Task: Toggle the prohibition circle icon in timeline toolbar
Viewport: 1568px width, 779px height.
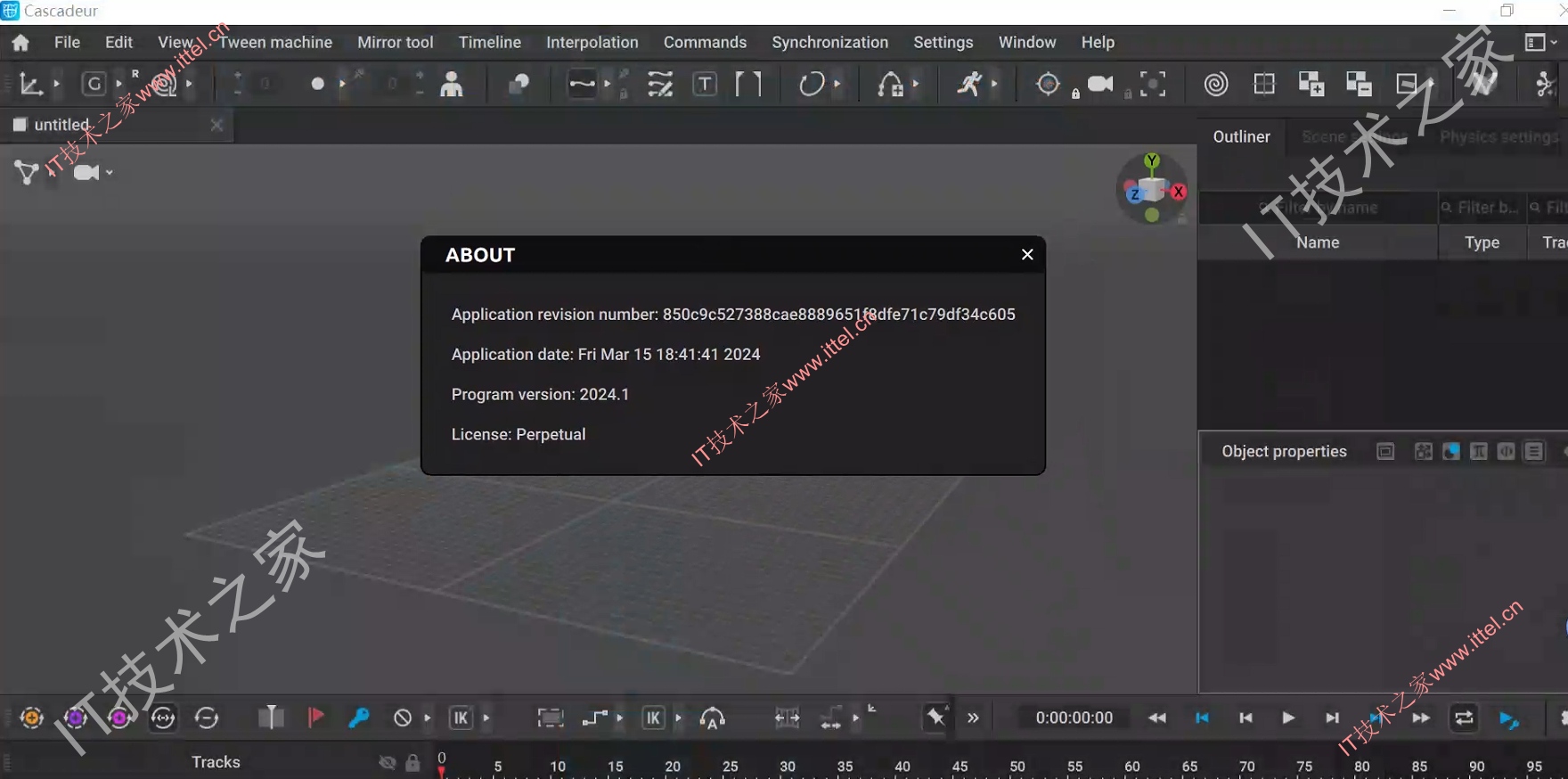Action: tap(403, 717)
